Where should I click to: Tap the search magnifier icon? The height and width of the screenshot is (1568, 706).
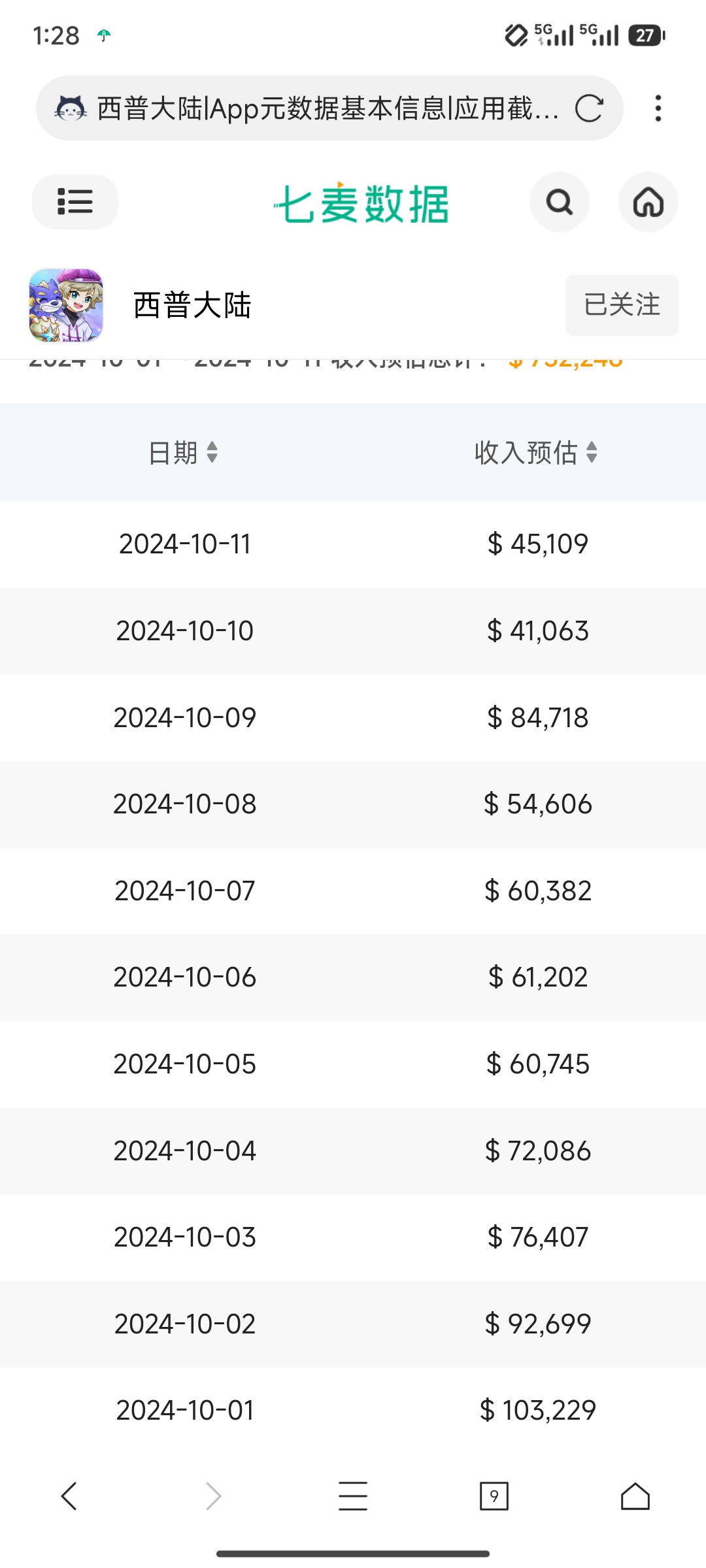click(560, 202)
